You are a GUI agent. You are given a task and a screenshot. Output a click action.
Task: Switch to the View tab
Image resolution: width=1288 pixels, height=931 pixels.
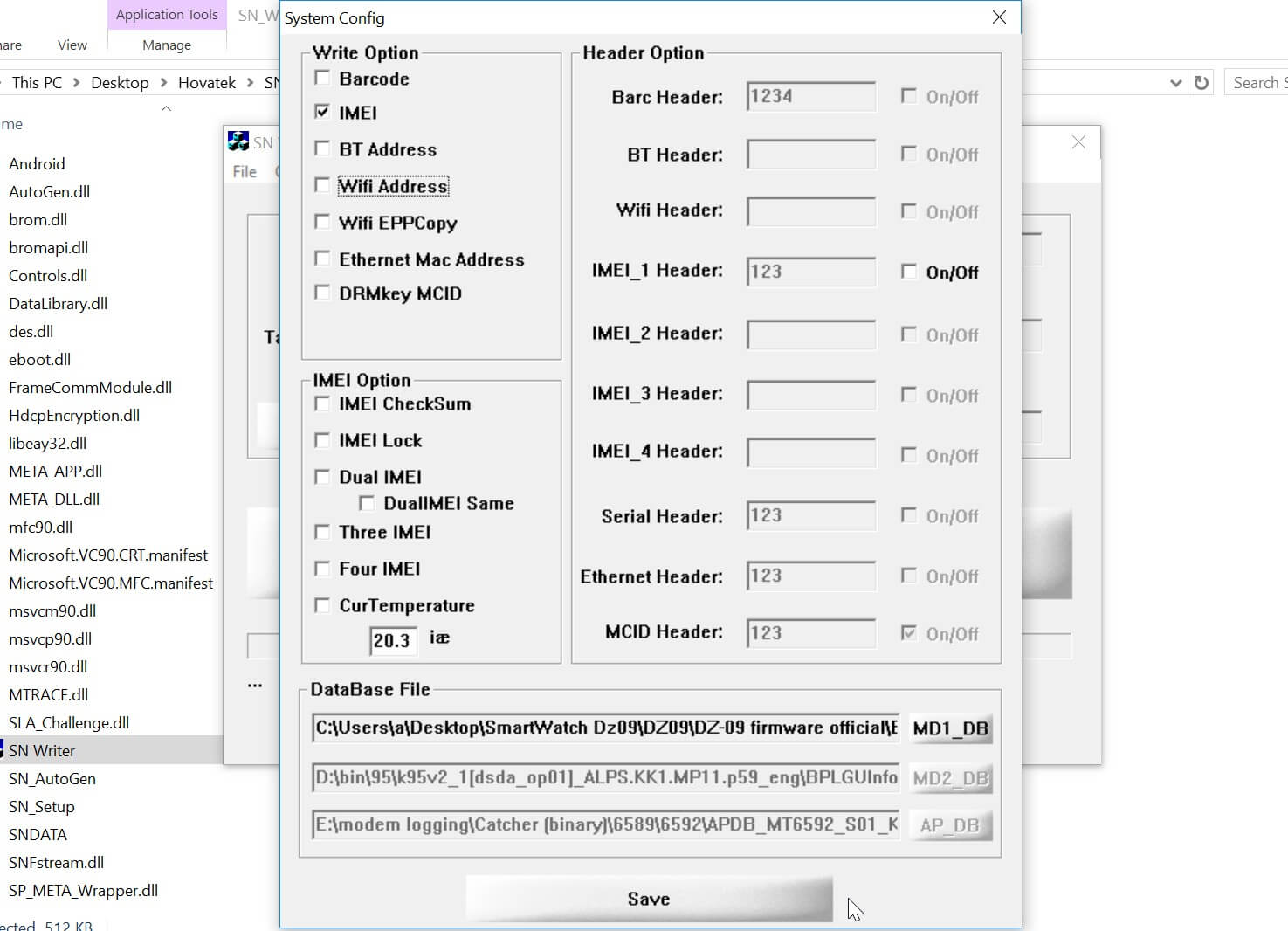(x=72, y=45)
